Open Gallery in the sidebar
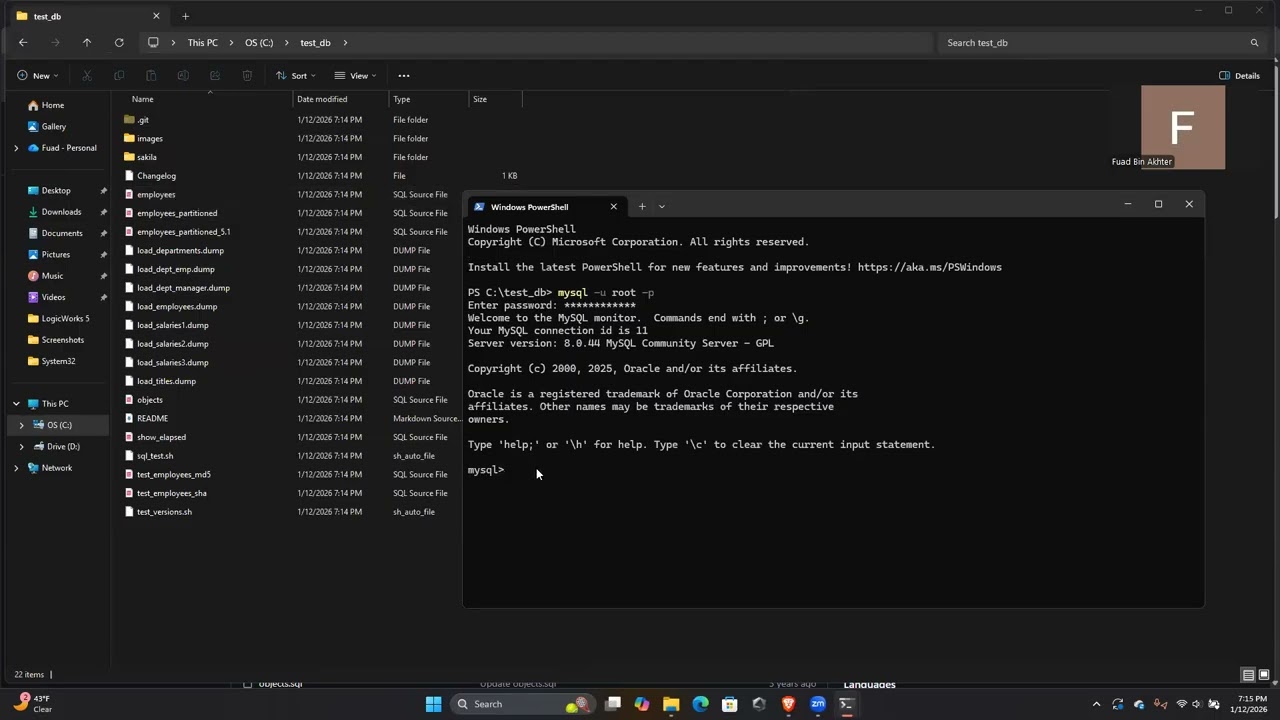1280x720 pixels. pyautogui.click(x=54, y=126)
